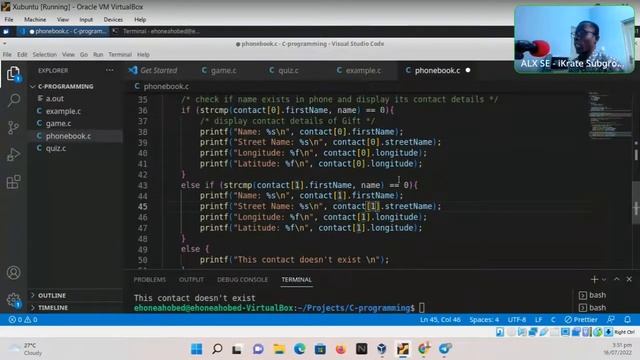The width and height of the screenshot is (640, 360).
Task: Open the Chat app from taskbar
Action: point(258,349)
